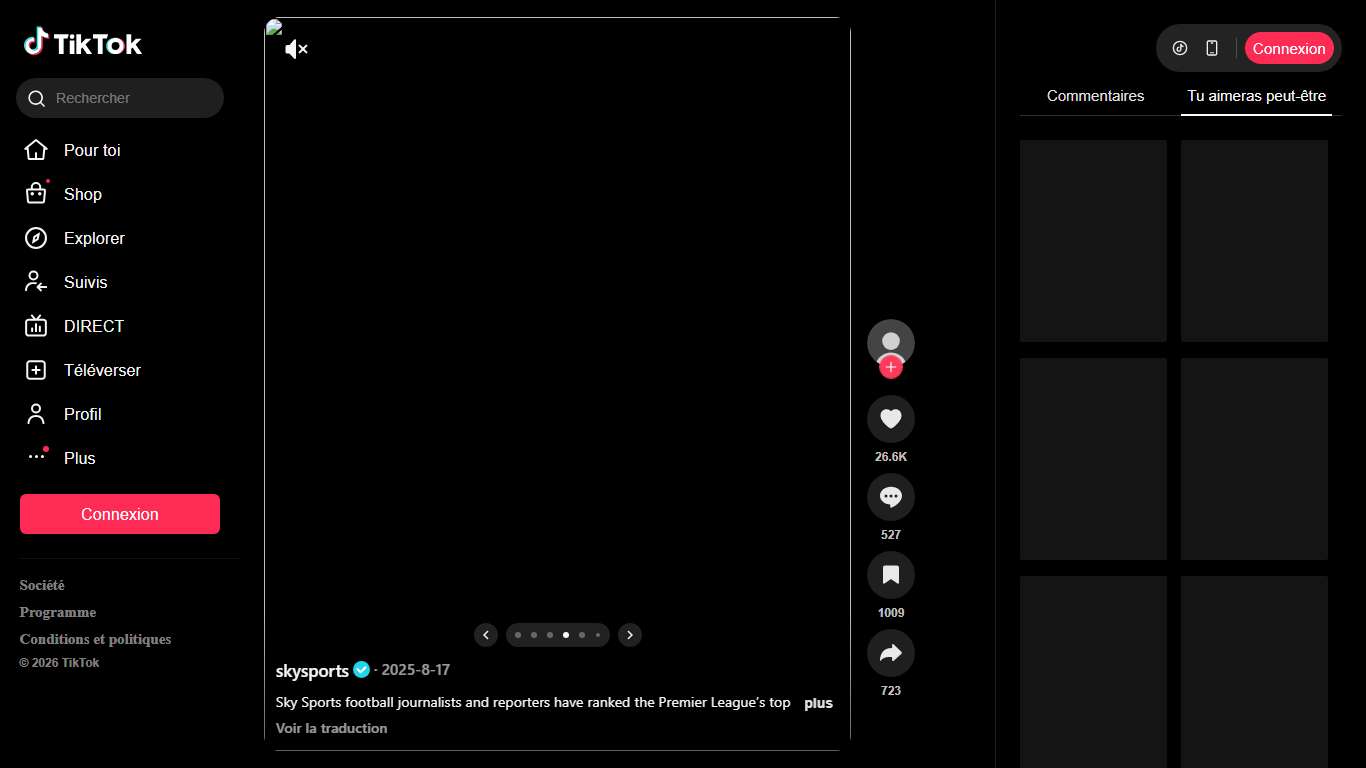Click the Rechercher search field
Image resolution: width=1366 pixels, height=768 pixels.
[130, 98]
